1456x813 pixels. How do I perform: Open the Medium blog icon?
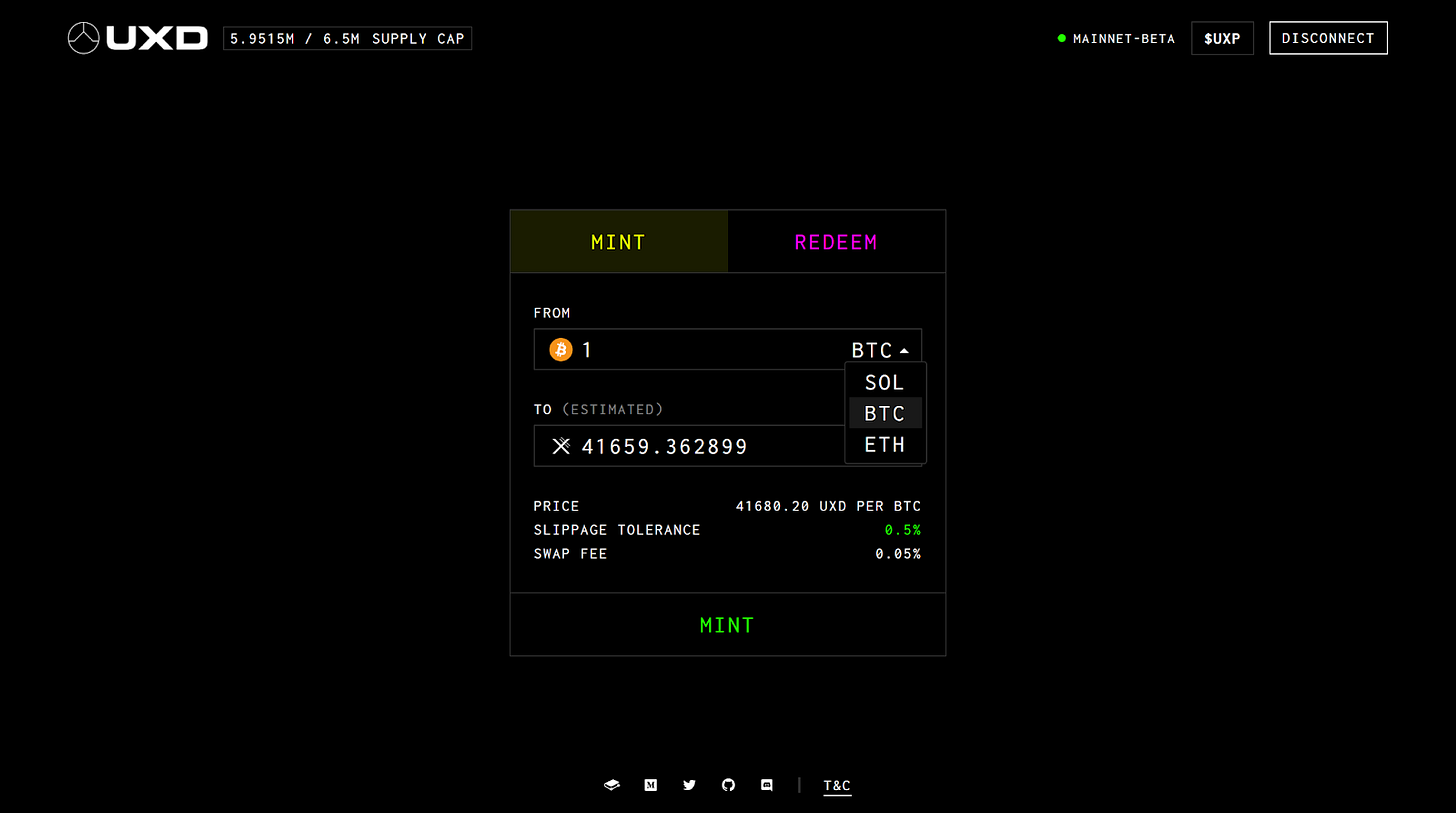tap(650, 785)
